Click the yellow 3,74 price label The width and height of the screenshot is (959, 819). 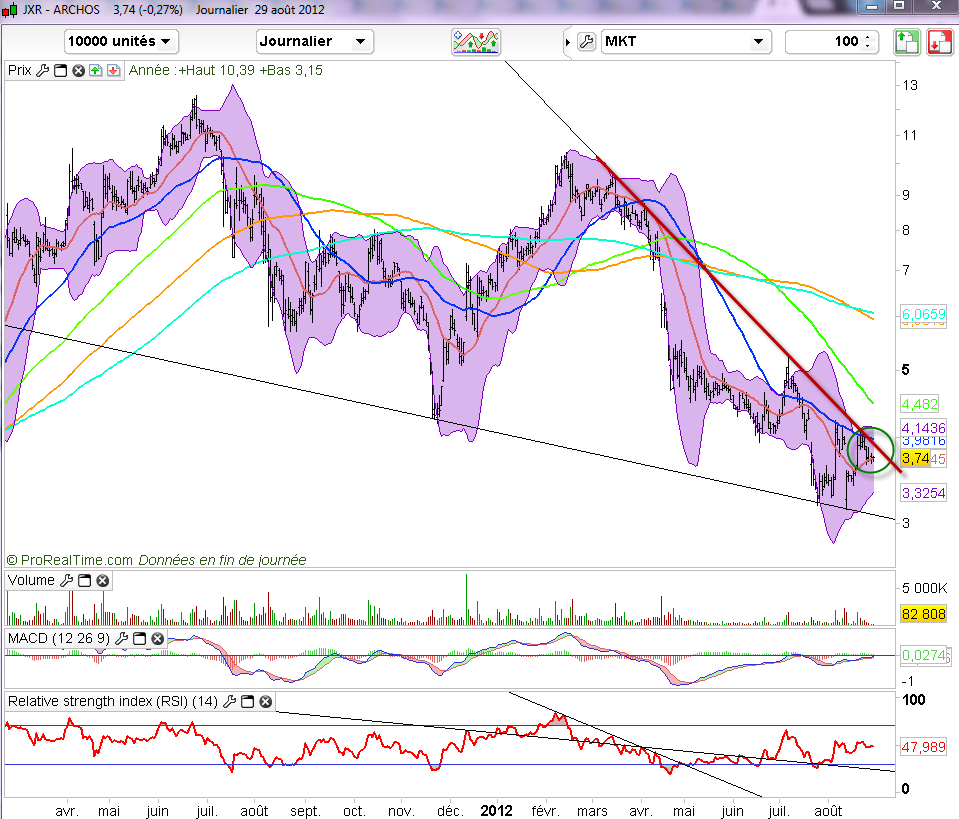[x=916, y=457]
